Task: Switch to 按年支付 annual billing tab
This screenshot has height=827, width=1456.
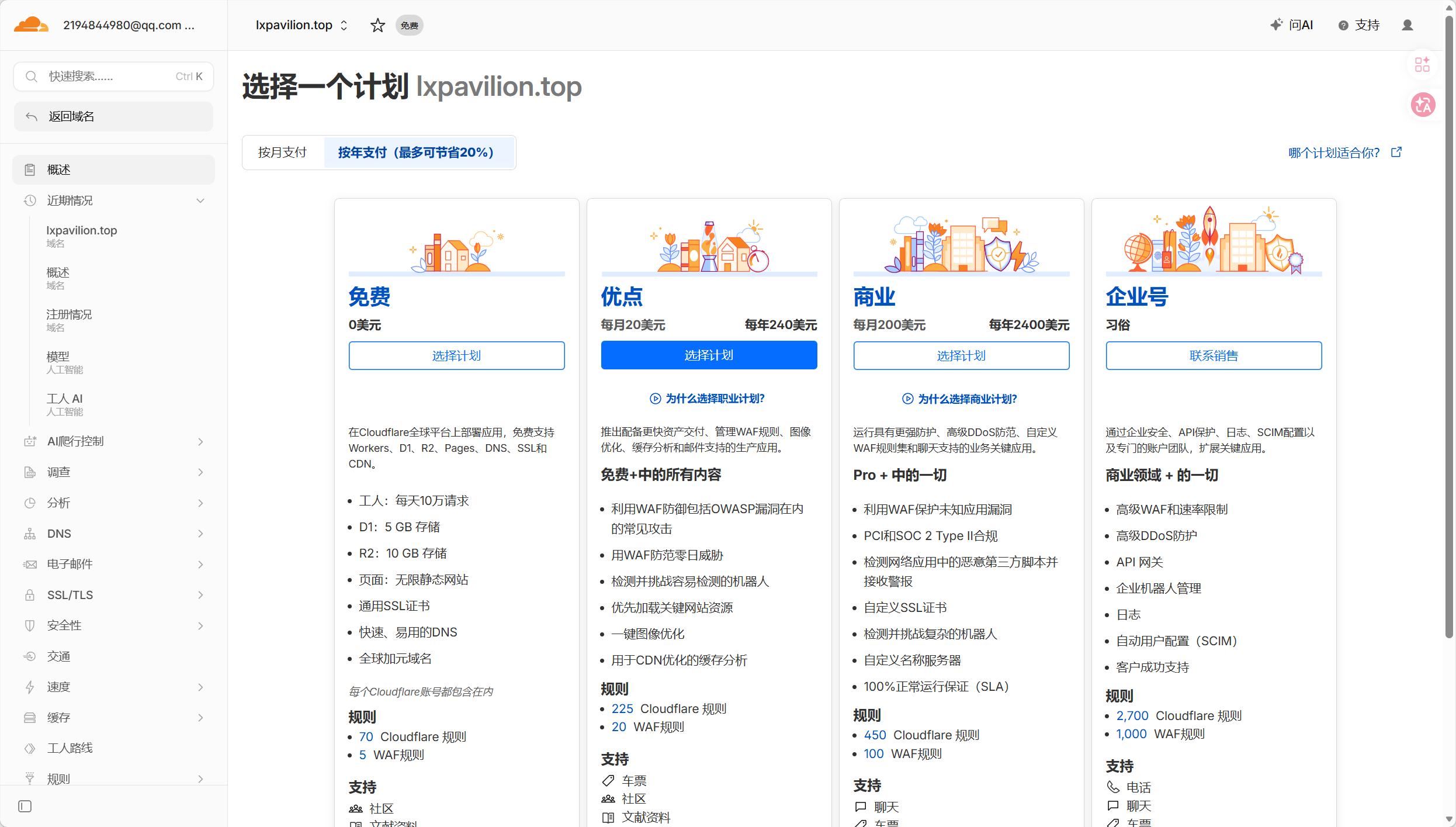Action: tap(418, 153)
